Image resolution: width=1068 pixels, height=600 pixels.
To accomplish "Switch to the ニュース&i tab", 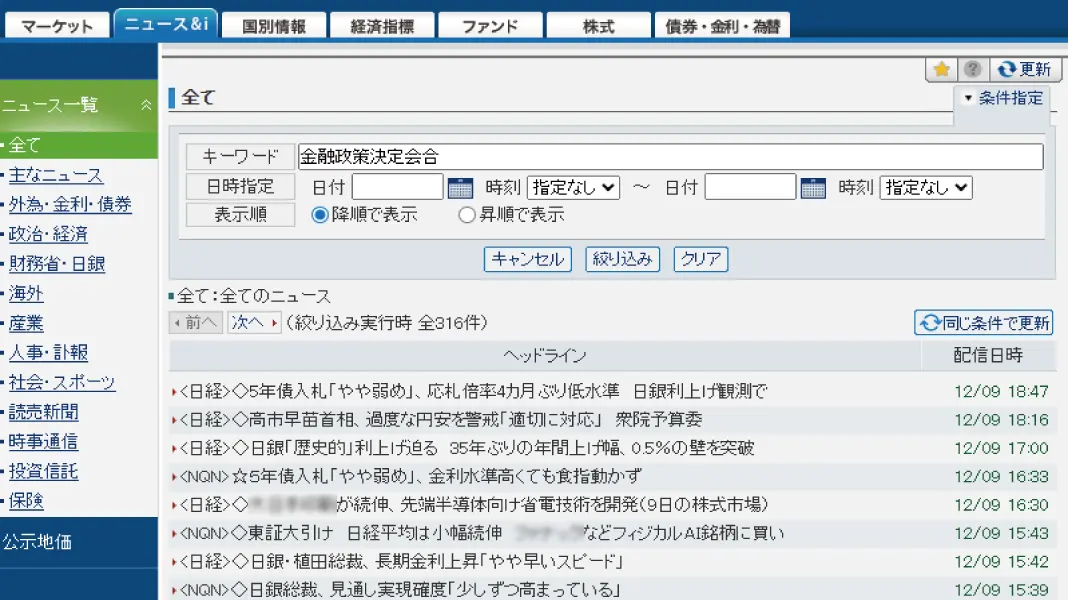I will pyautogui.click(x=166, y=24).
